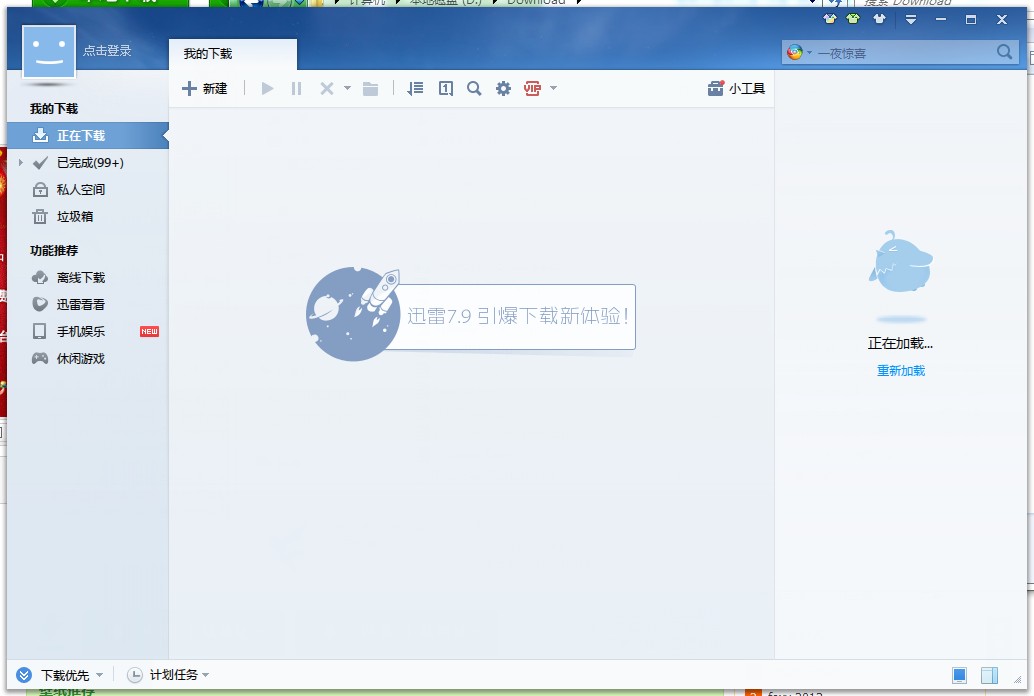
Task: Open the download folder icon
Action: pyautogui.click(x=371, y=88)
